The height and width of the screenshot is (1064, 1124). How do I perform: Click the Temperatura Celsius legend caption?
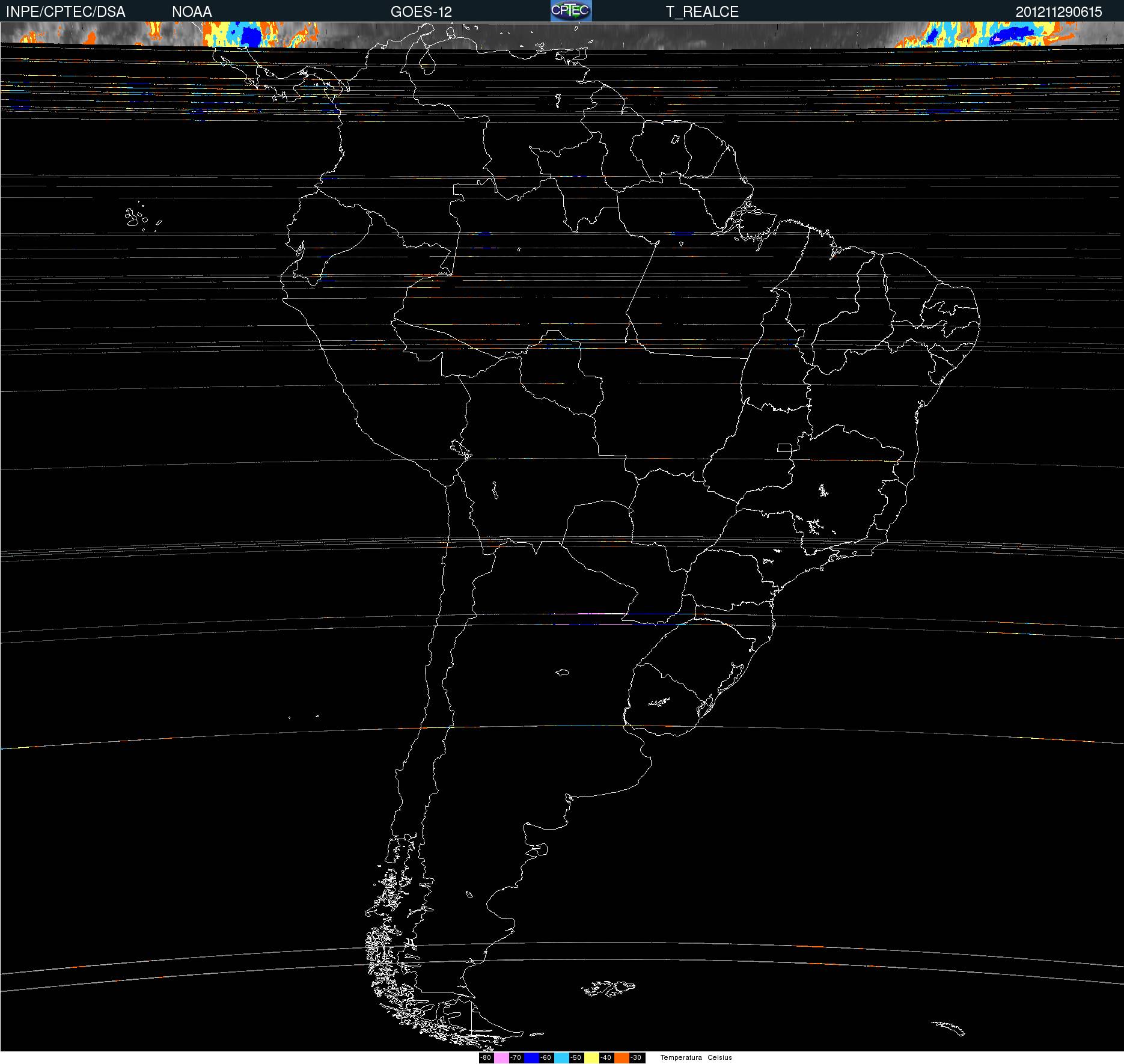696,1058
